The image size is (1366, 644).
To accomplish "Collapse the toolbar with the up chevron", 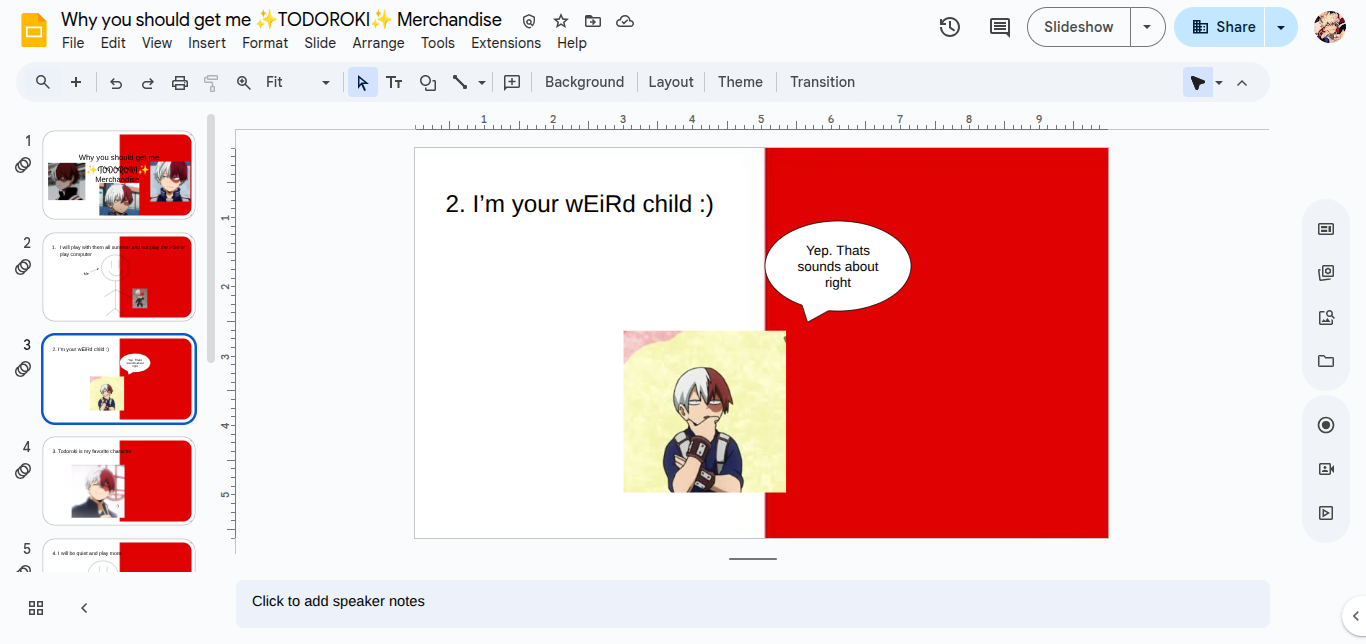I will point(1242,82).
